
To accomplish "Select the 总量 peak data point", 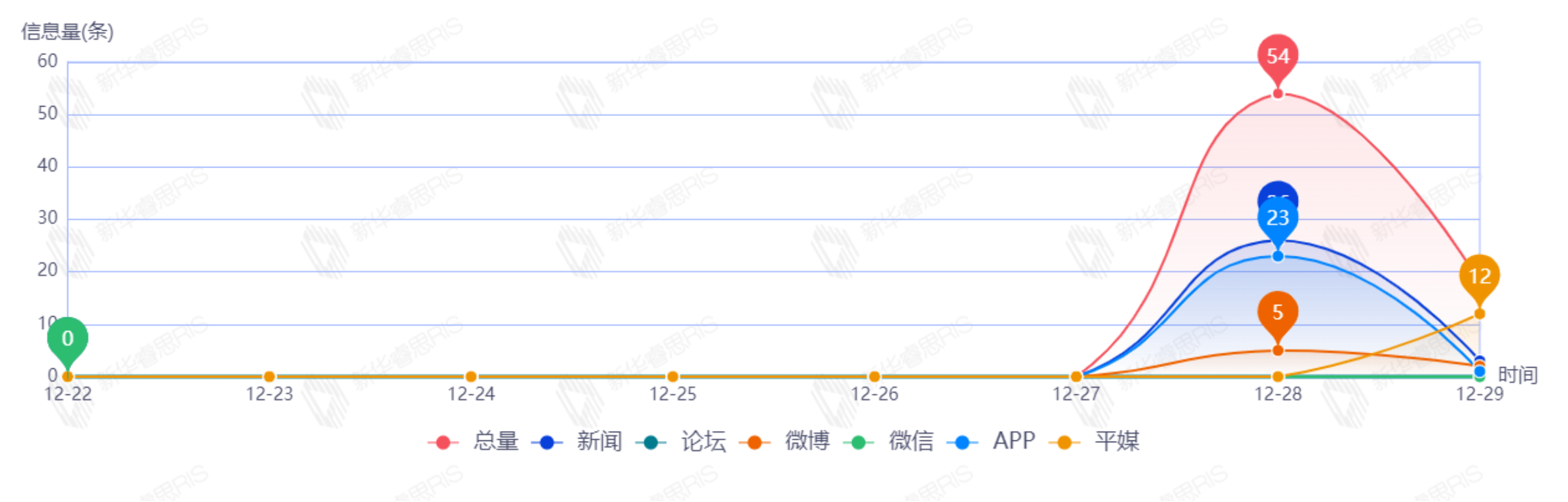I will pos(1278,94).
